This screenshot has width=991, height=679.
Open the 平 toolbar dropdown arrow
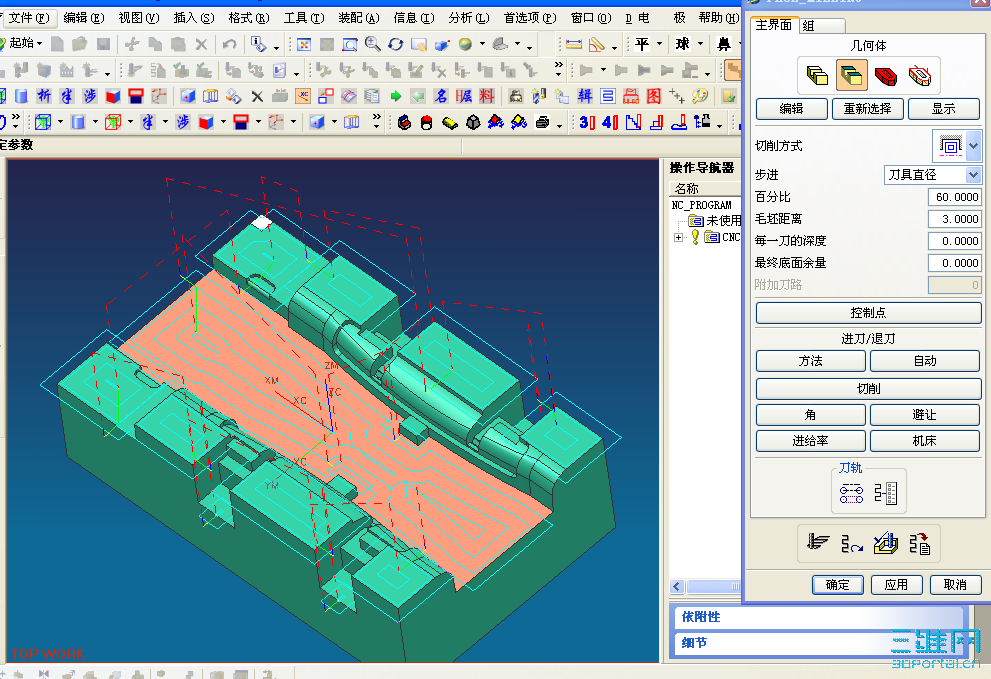pos(659,44)
